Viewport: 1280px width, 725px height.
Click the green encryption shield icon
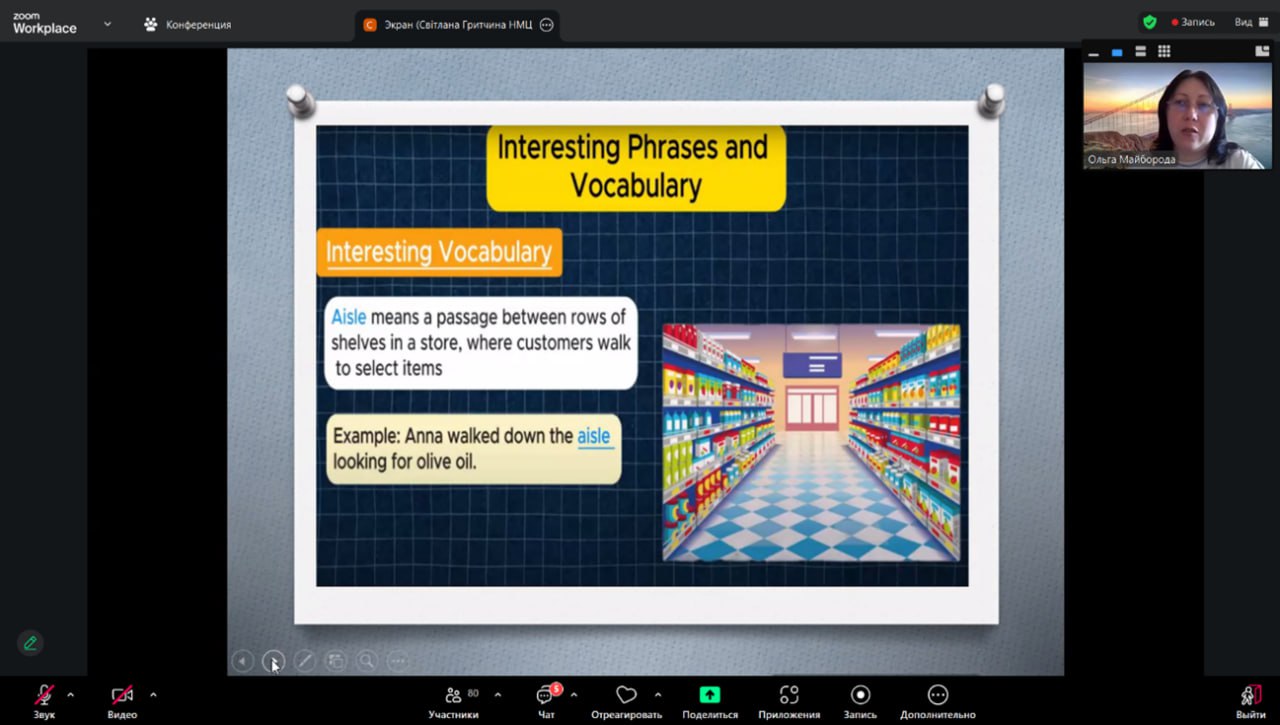(1150, 22)
